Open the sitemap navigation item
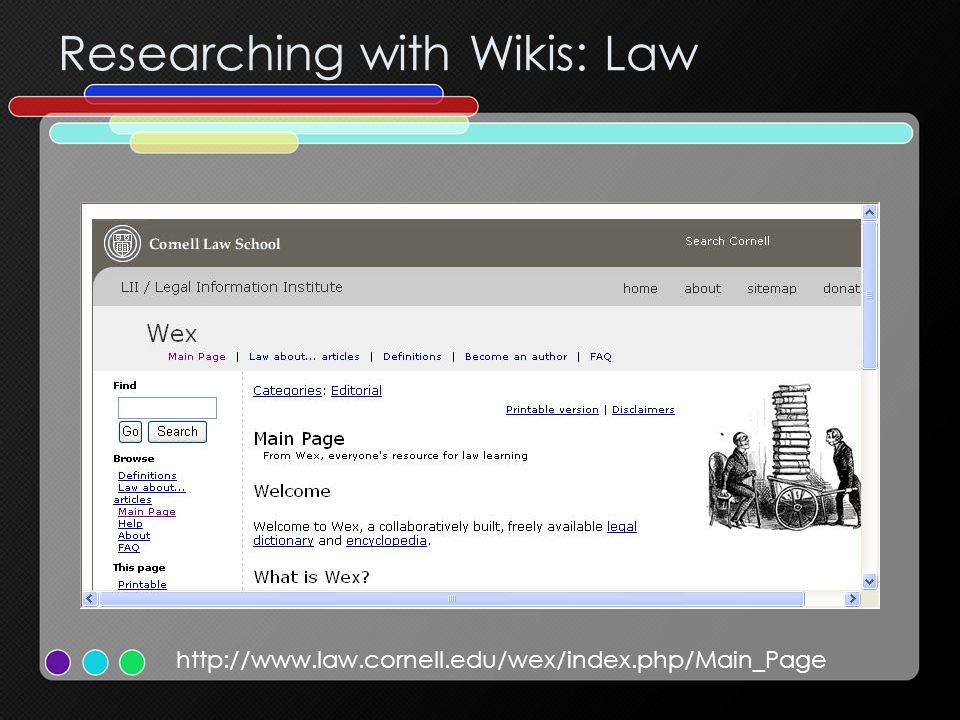Screen dimensions: 960x720 tap(771, 288)
